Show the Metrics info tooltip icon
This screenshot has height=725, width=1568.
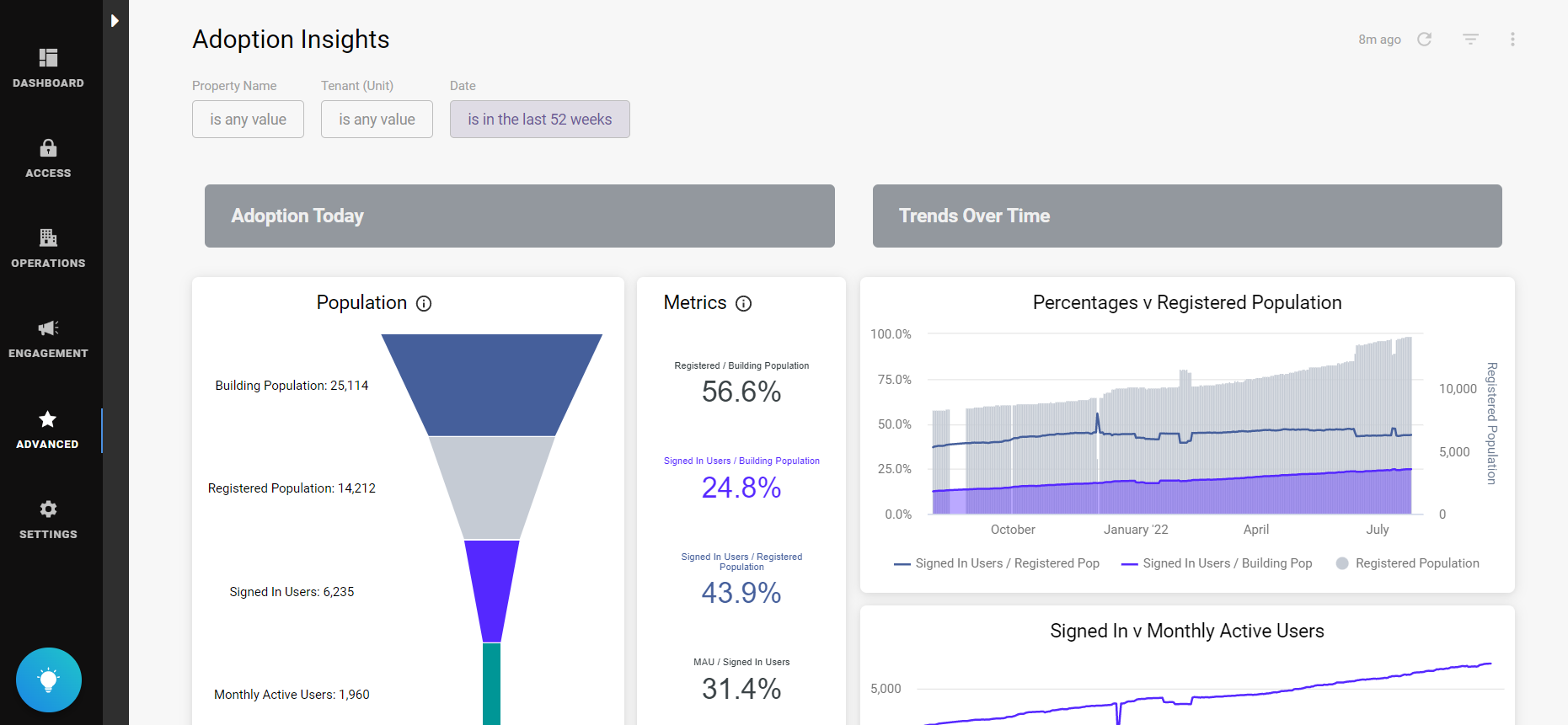(x=743, y=303)
